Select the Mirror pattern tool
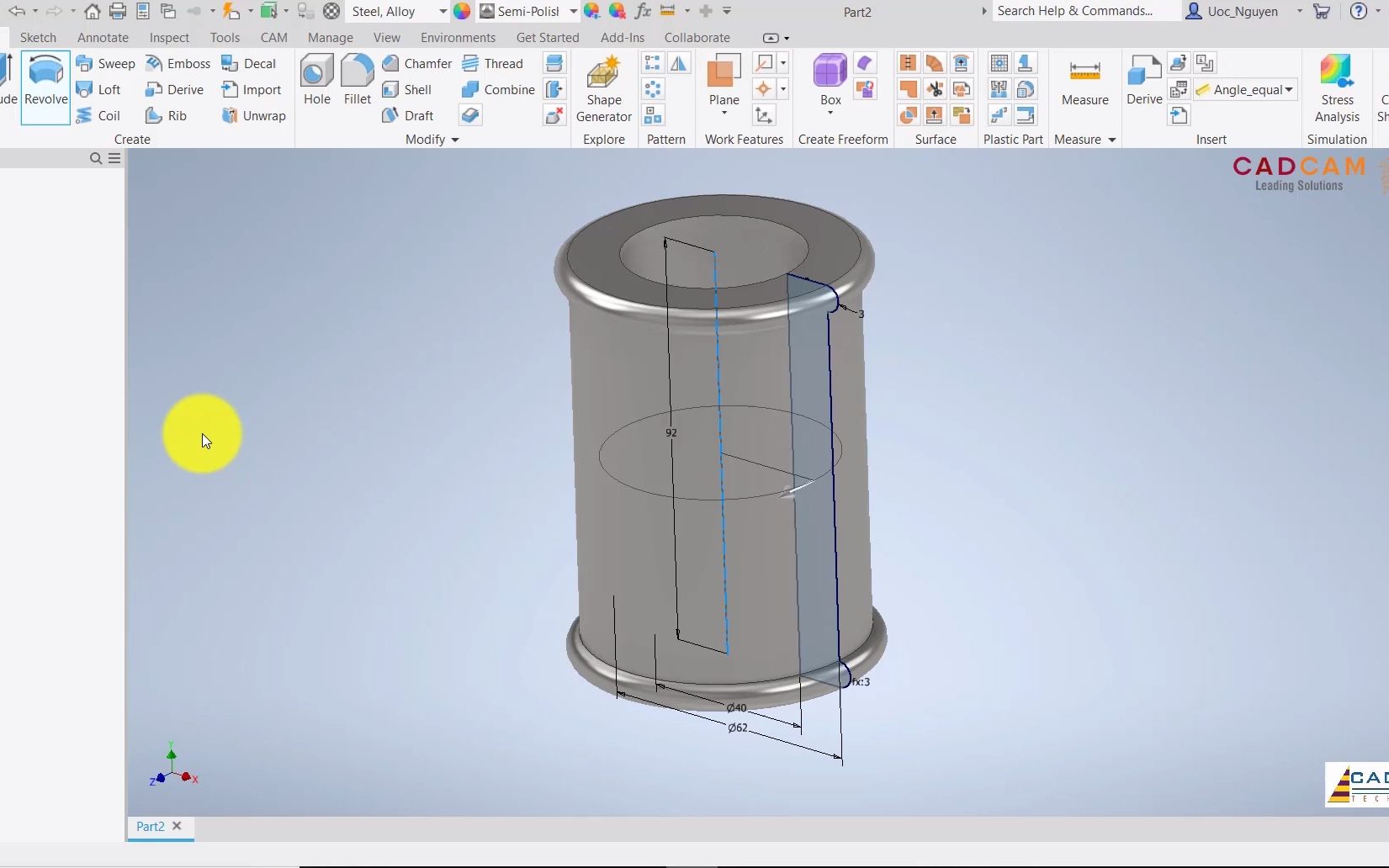The image size is (1389, 868). coord(679,63)
